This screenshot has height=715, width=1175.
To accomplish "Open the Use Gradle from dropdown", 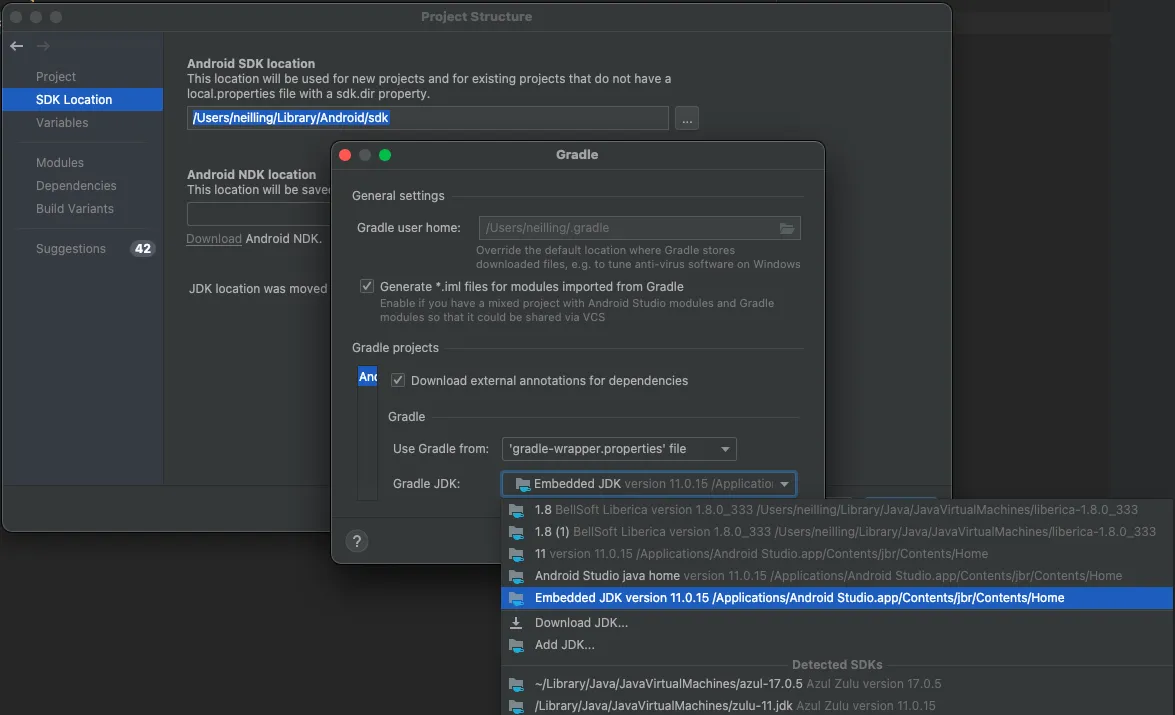I will (619, 449).
